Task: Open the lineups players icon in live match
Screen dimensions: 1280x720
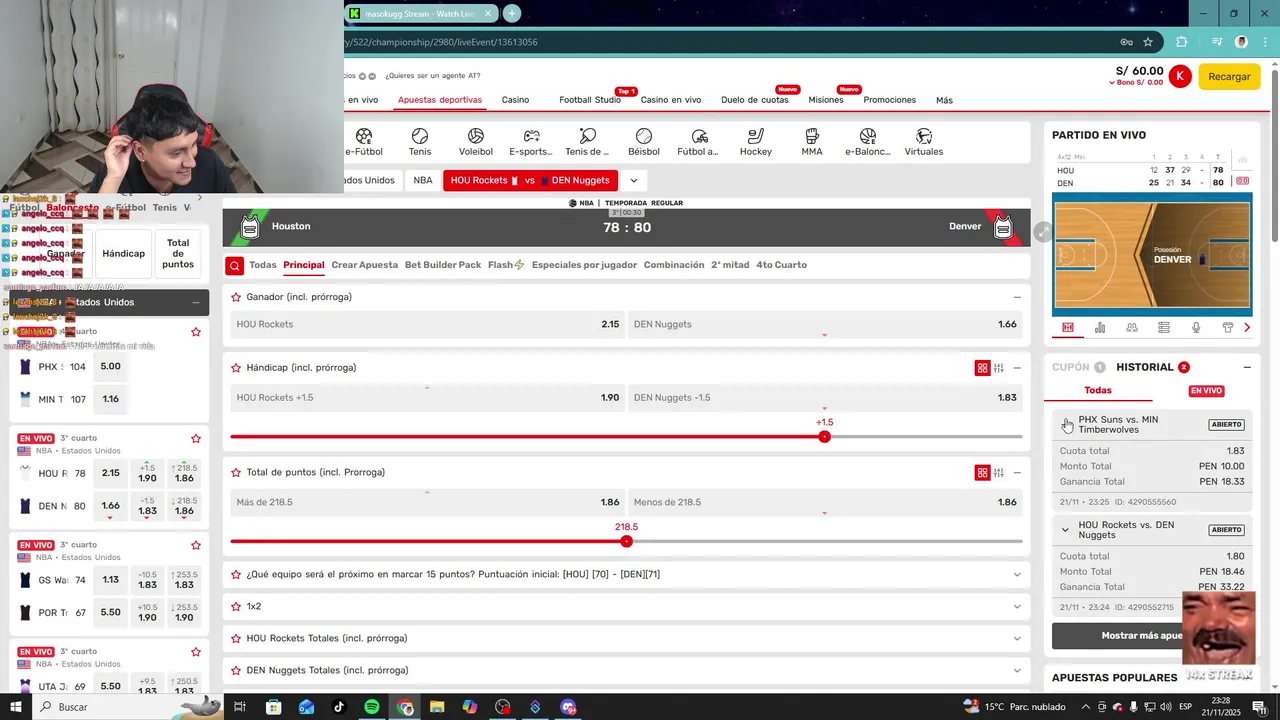Action: [1132, 327]
